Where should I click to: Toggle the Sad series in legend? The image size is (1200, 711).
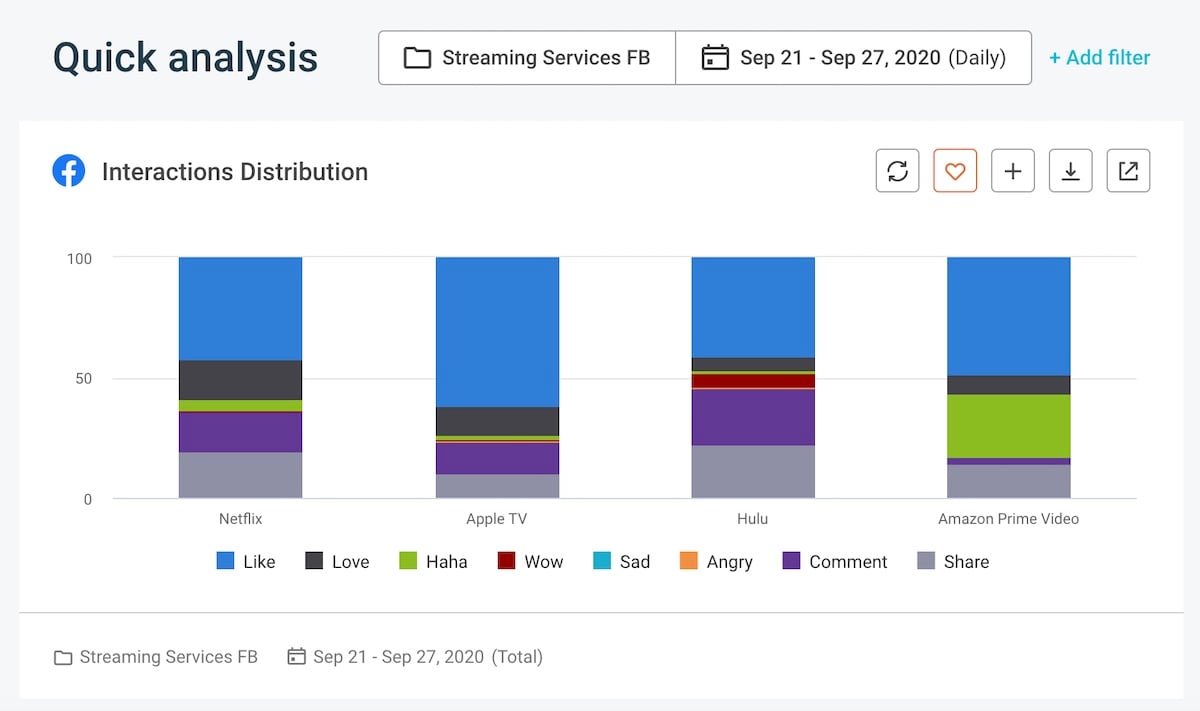621,561
